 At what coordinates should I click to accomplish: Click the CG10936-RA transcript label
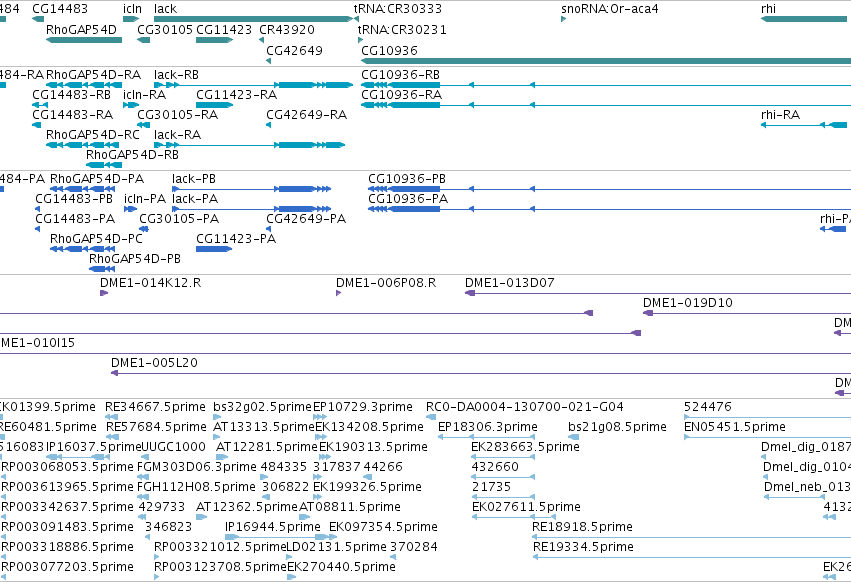pyautogui.click(x=402, y=95)
